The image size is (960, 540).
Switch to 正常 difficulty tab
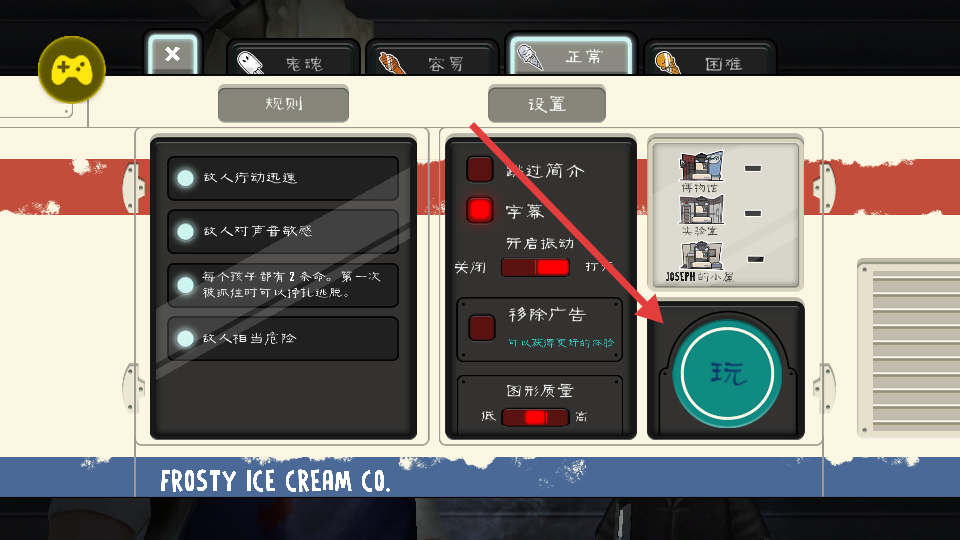point(571,56)
